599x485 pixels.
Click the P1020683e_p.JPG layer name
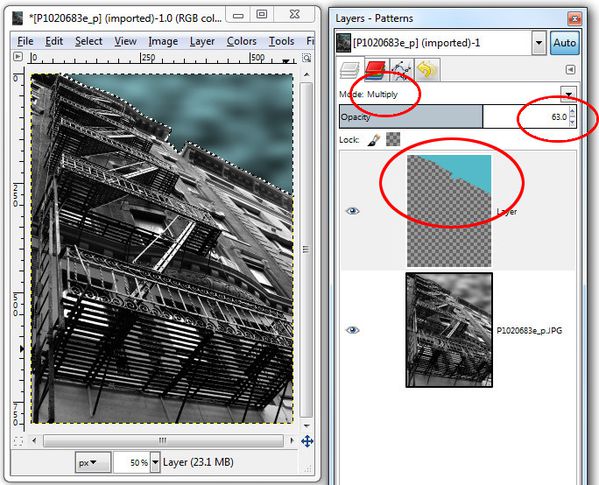click(x=529, y=330)
